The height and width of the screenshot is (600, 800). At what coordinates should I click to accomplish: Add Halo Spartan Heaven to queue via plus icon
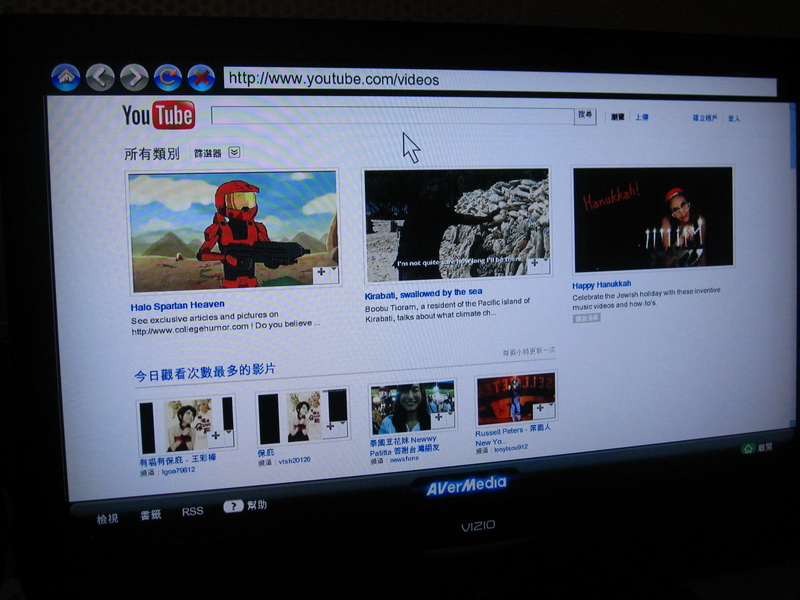(x=321, y=272)
